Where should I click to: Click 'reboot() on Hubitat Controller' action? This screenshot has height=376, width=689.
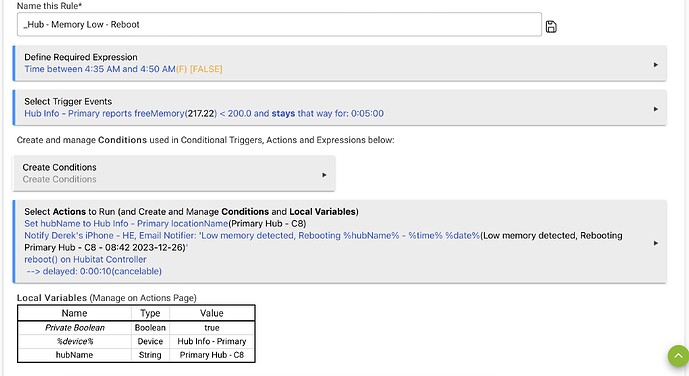point(85,259)
